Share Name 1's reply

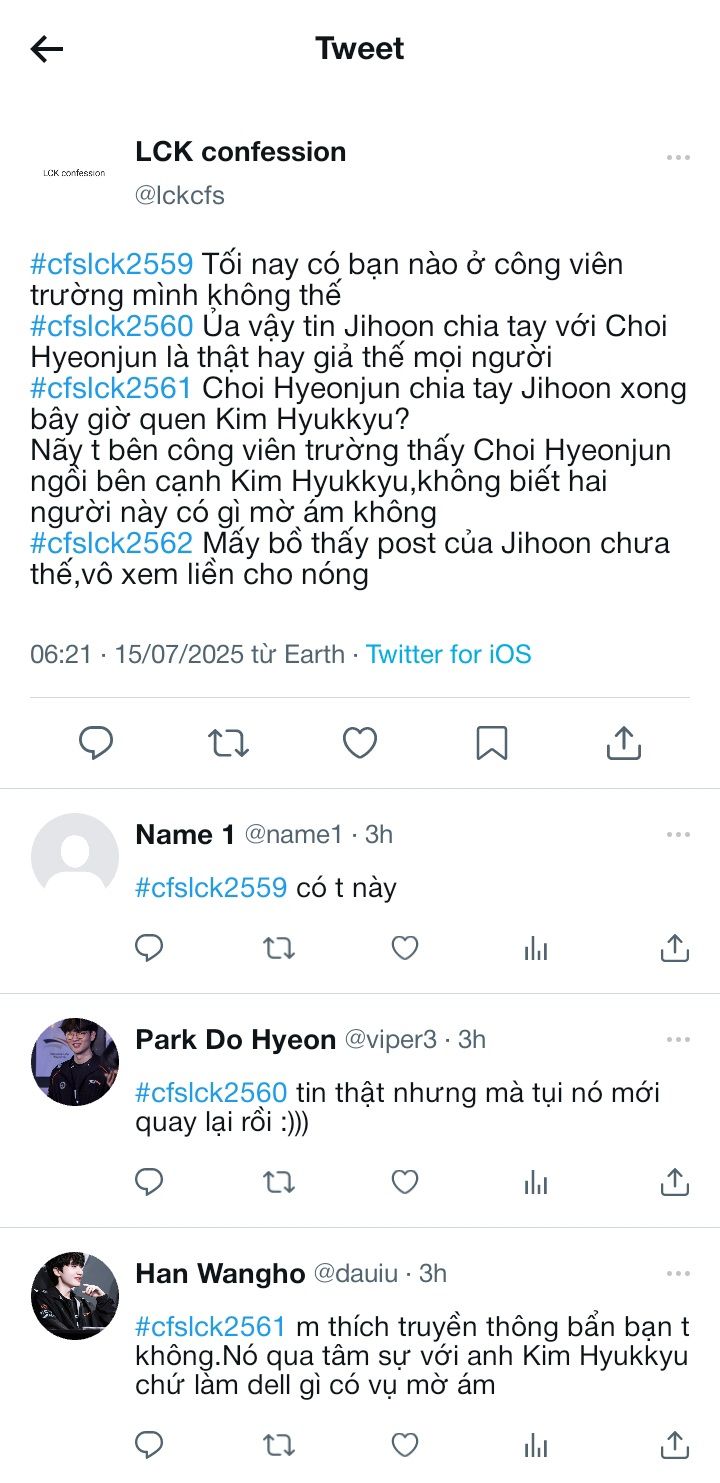675,948
